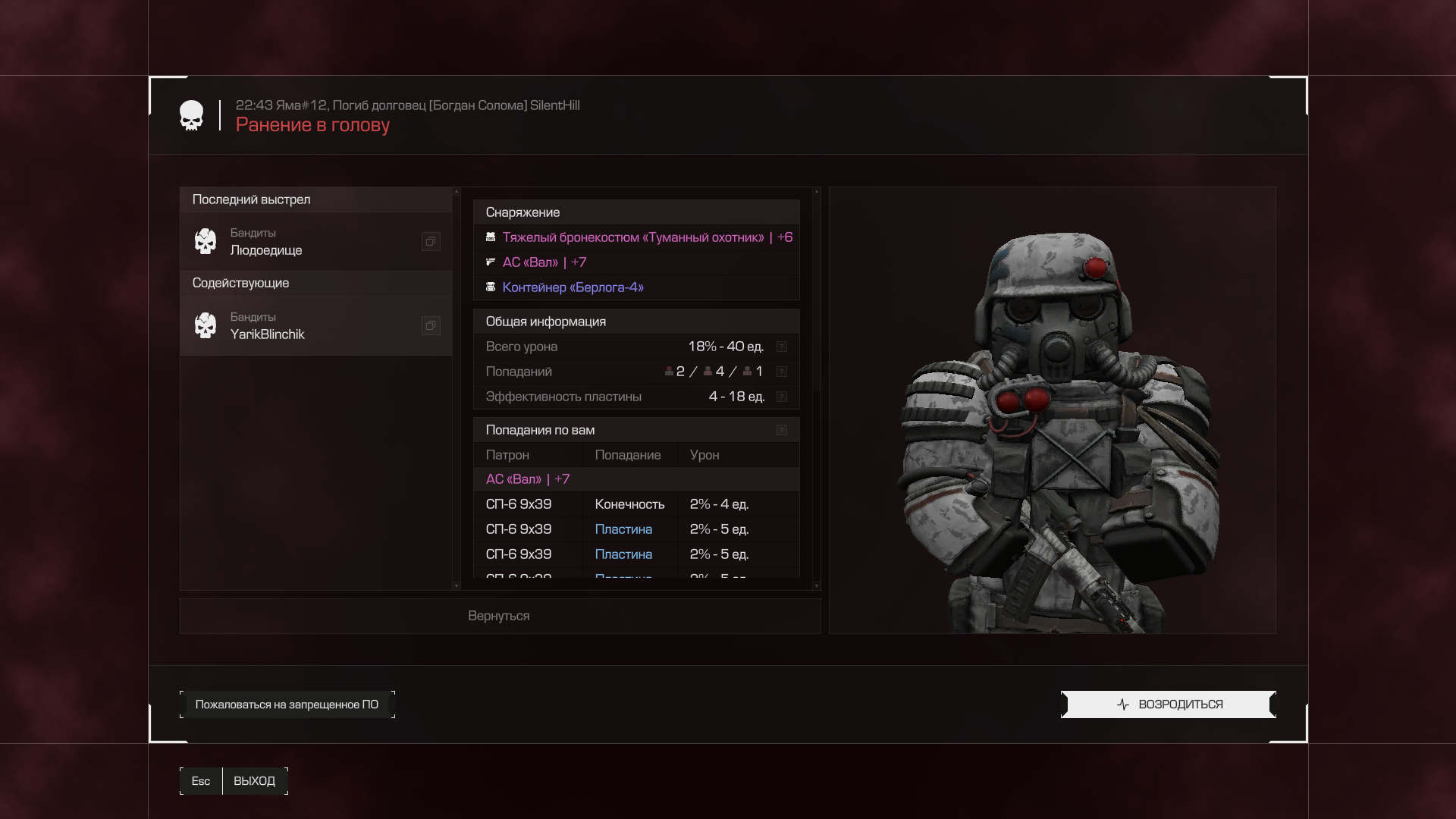Click the limb hit icon before 1

748,372
